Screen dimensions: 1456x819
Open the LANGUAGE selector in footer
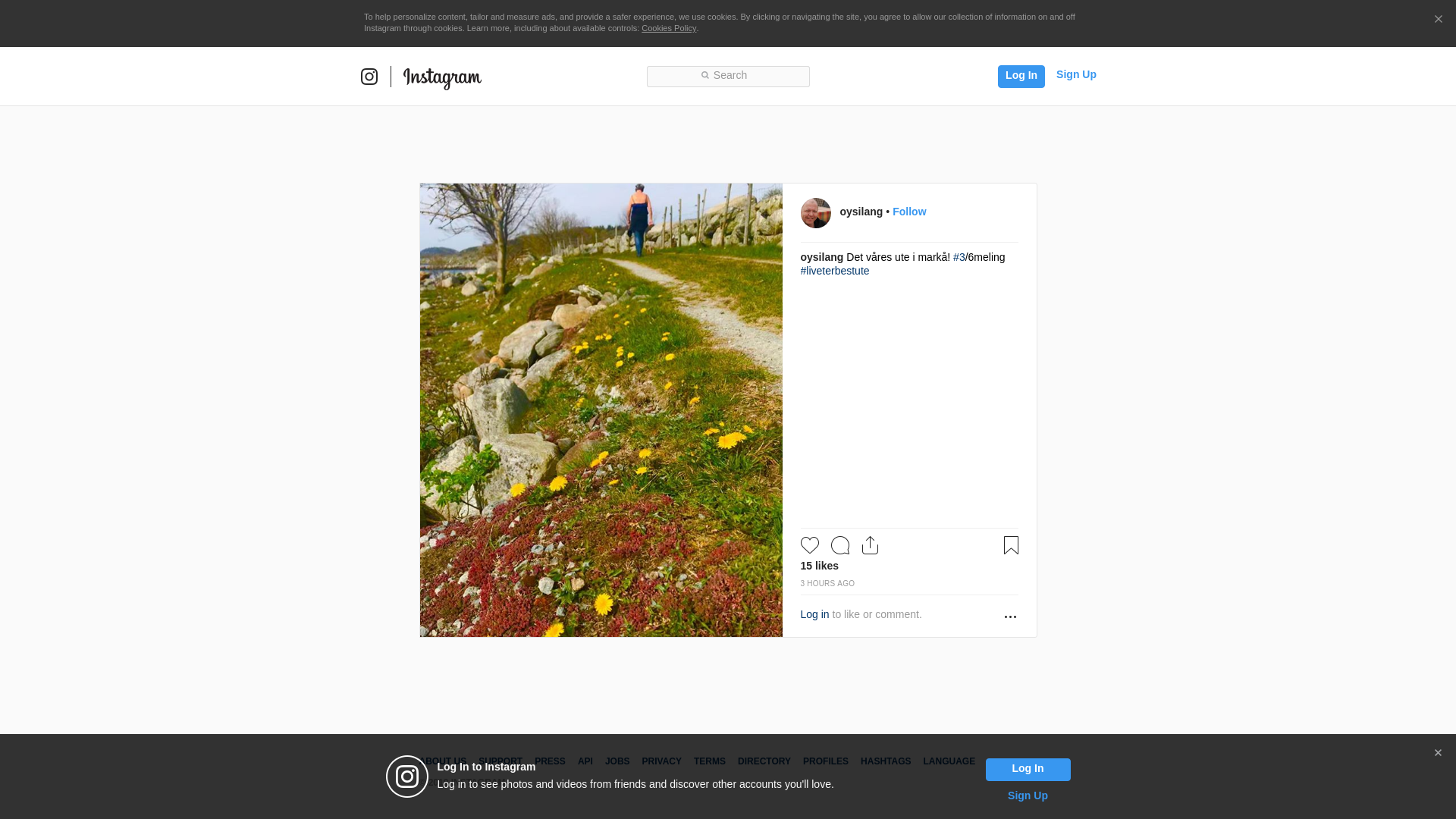coord(949,761)
